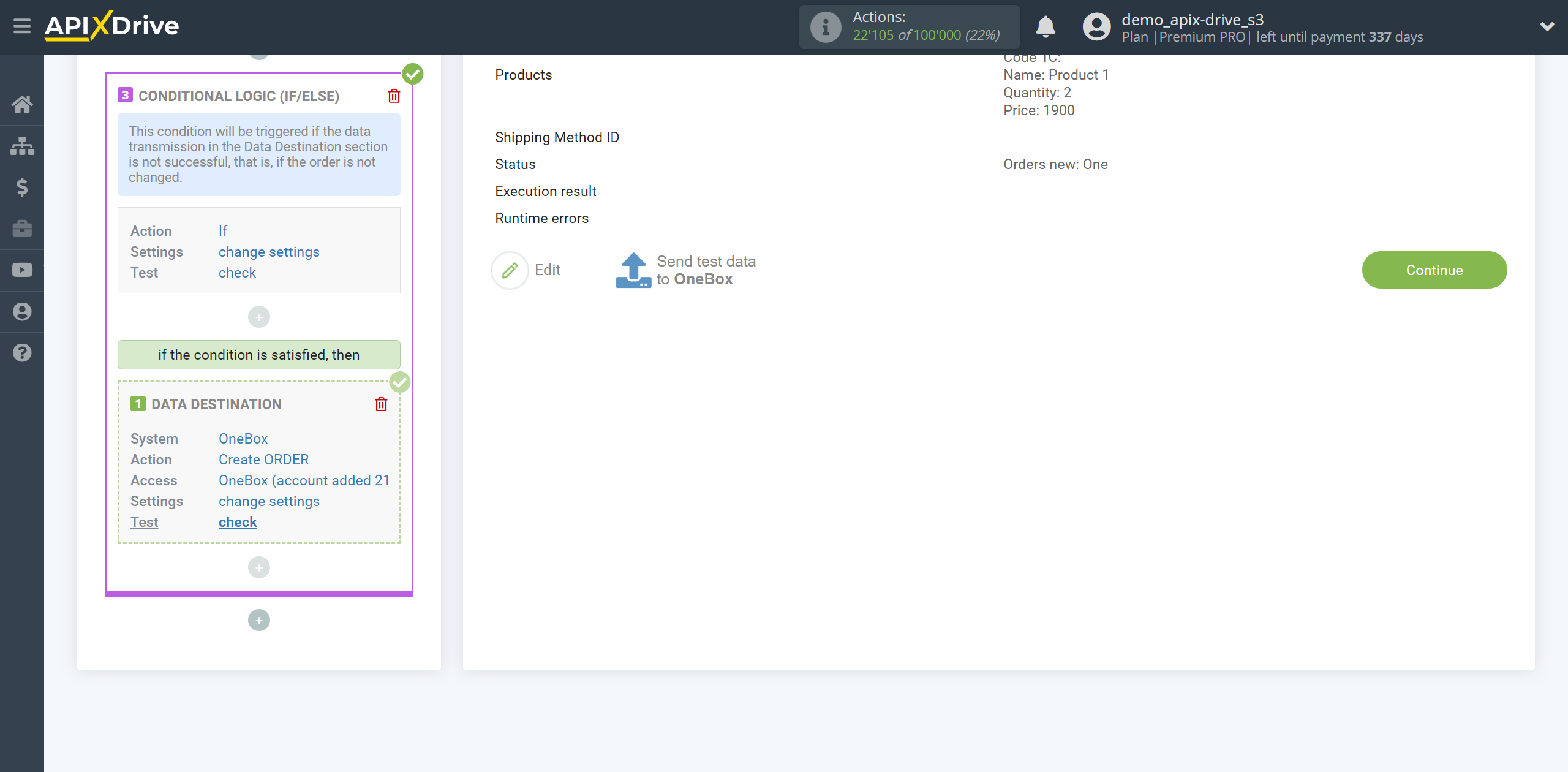
Task: Add a step below Data Destination
Action: click(x=259, y=567)
